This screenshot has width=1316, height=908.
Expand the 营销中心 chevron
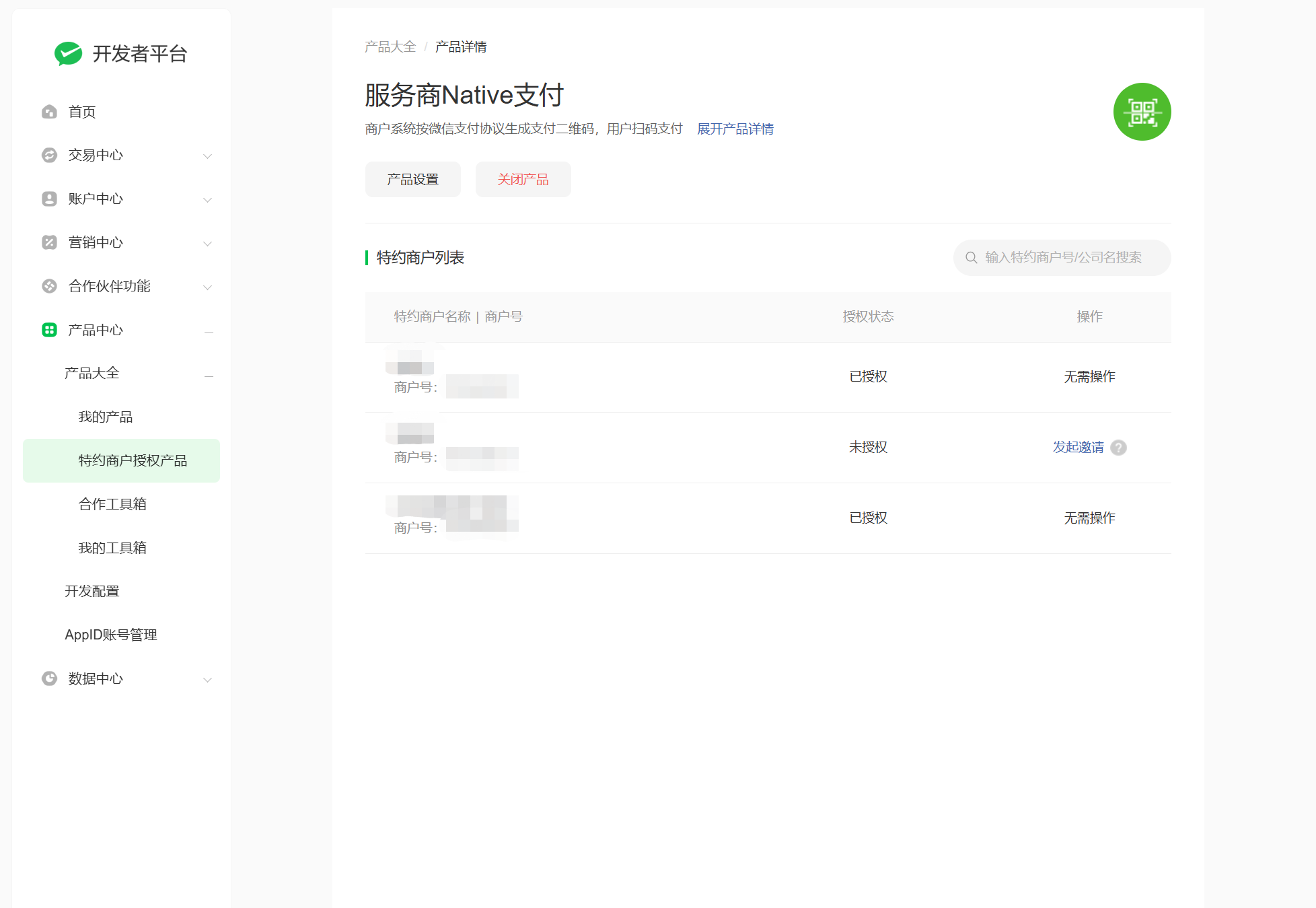[208, 244]
